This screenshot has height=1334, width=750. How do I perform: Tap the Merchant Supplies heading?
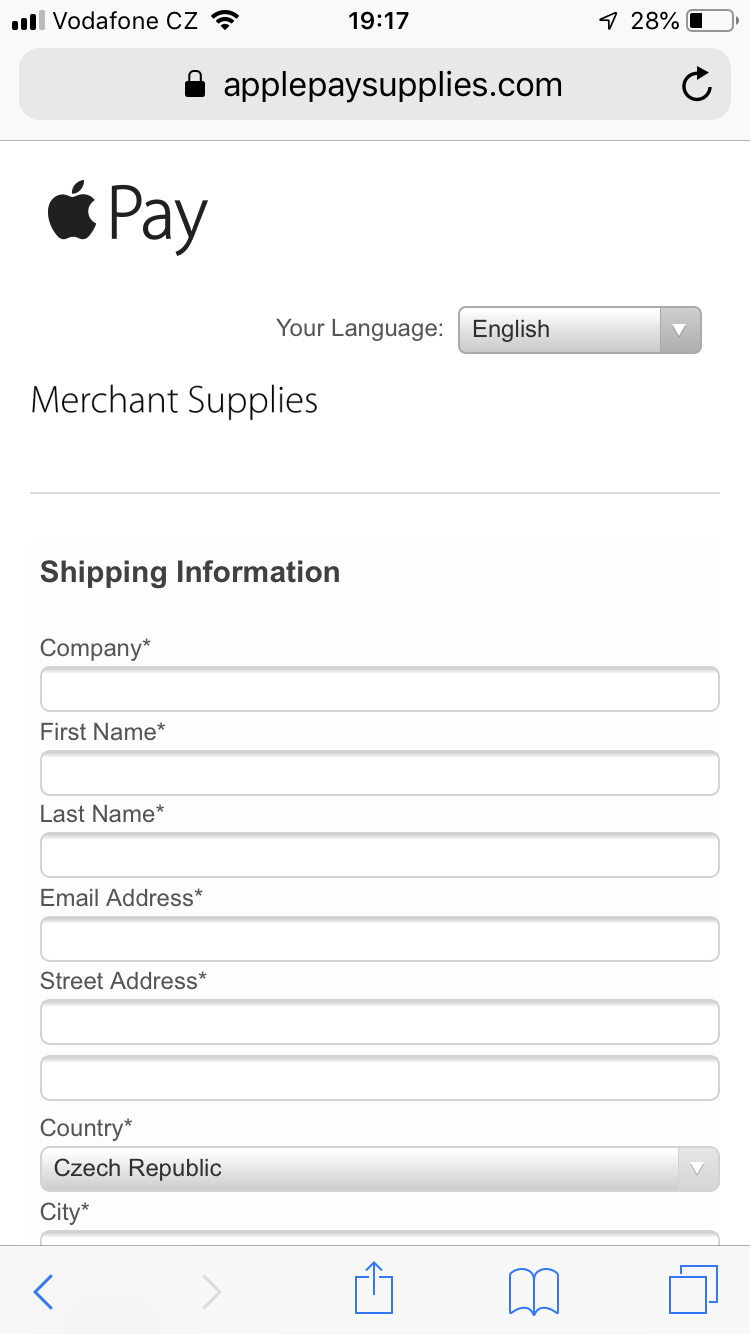point(175,401)
